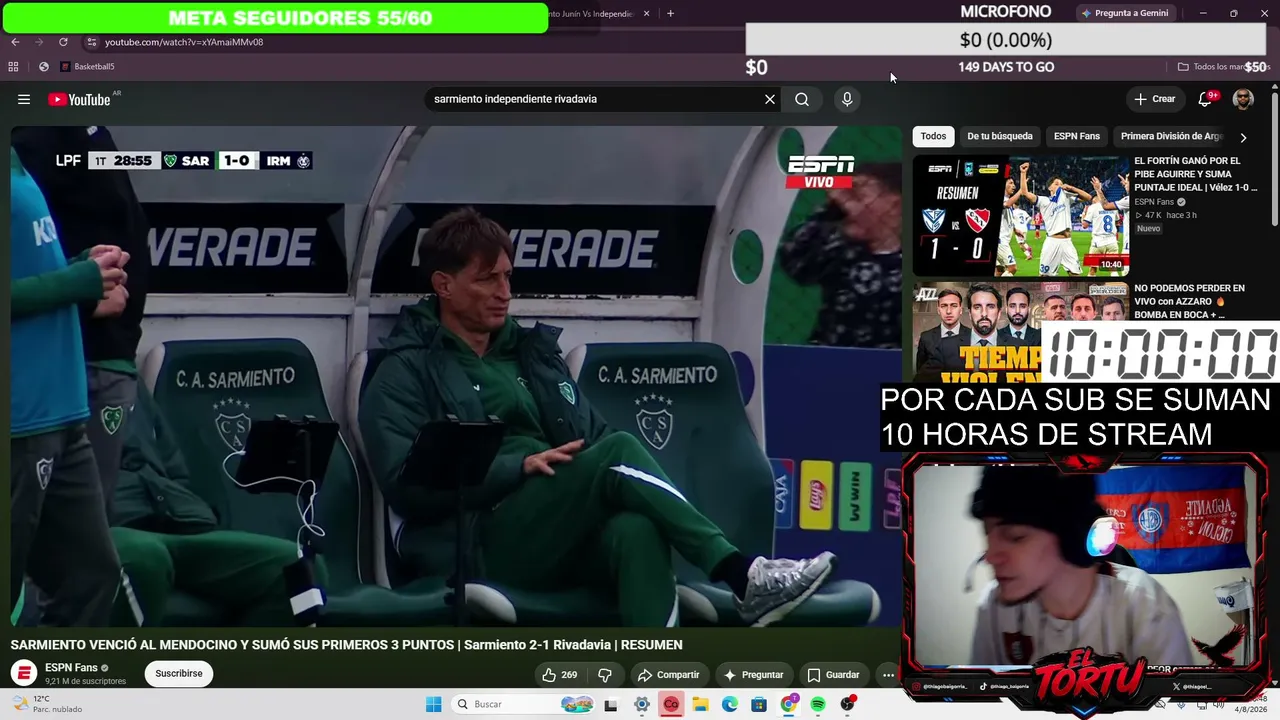
Task: Open Spotify on the taskbar
Action: click(818, 704)
